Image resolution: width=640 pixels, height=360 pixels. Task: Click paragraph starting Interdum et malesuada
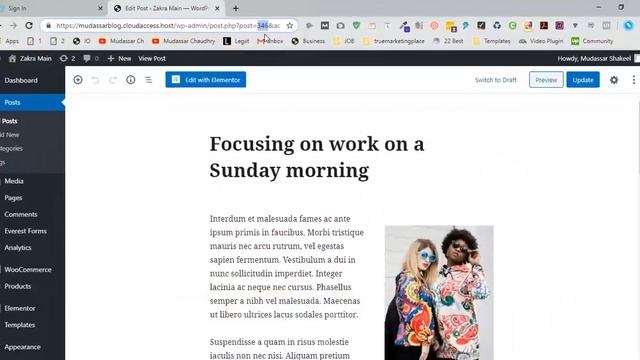pos(287,267)
